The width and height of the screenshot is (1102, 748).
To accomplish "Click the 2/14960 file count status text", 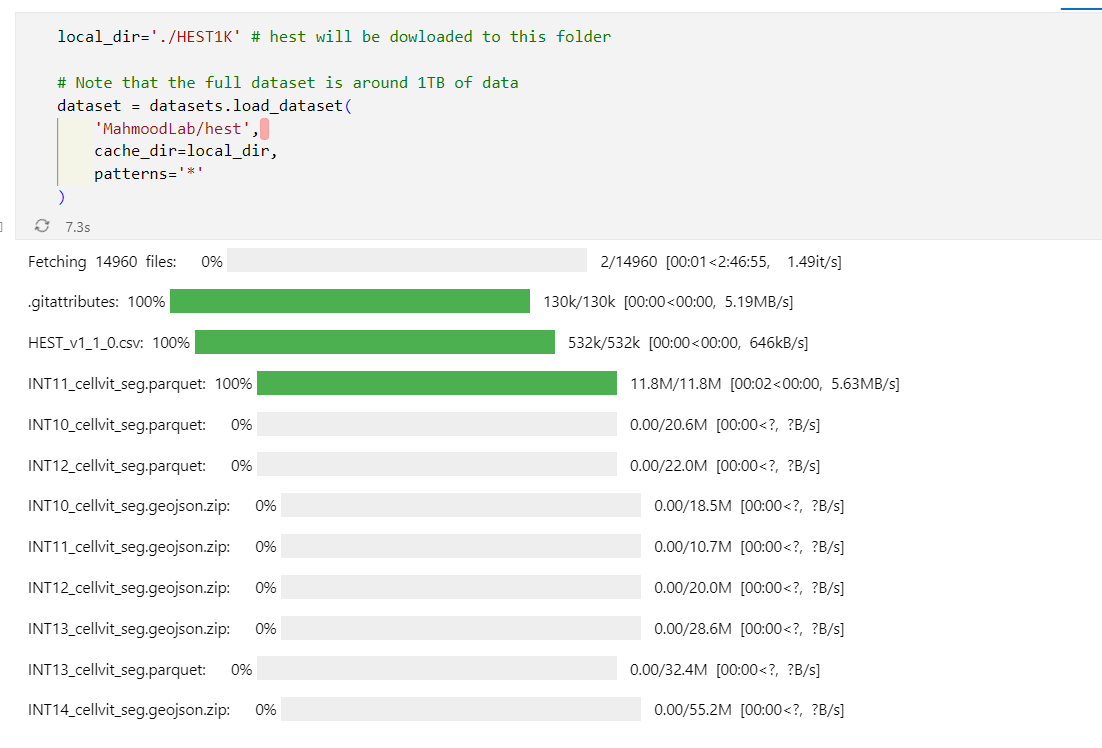I will 629,262.
